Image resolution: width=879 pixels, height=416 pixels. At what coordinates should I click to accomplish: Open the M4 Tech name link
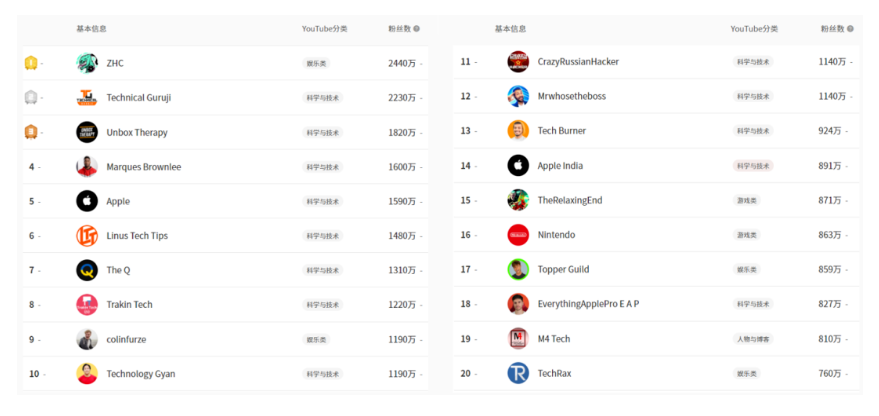[x=554, y=339]
